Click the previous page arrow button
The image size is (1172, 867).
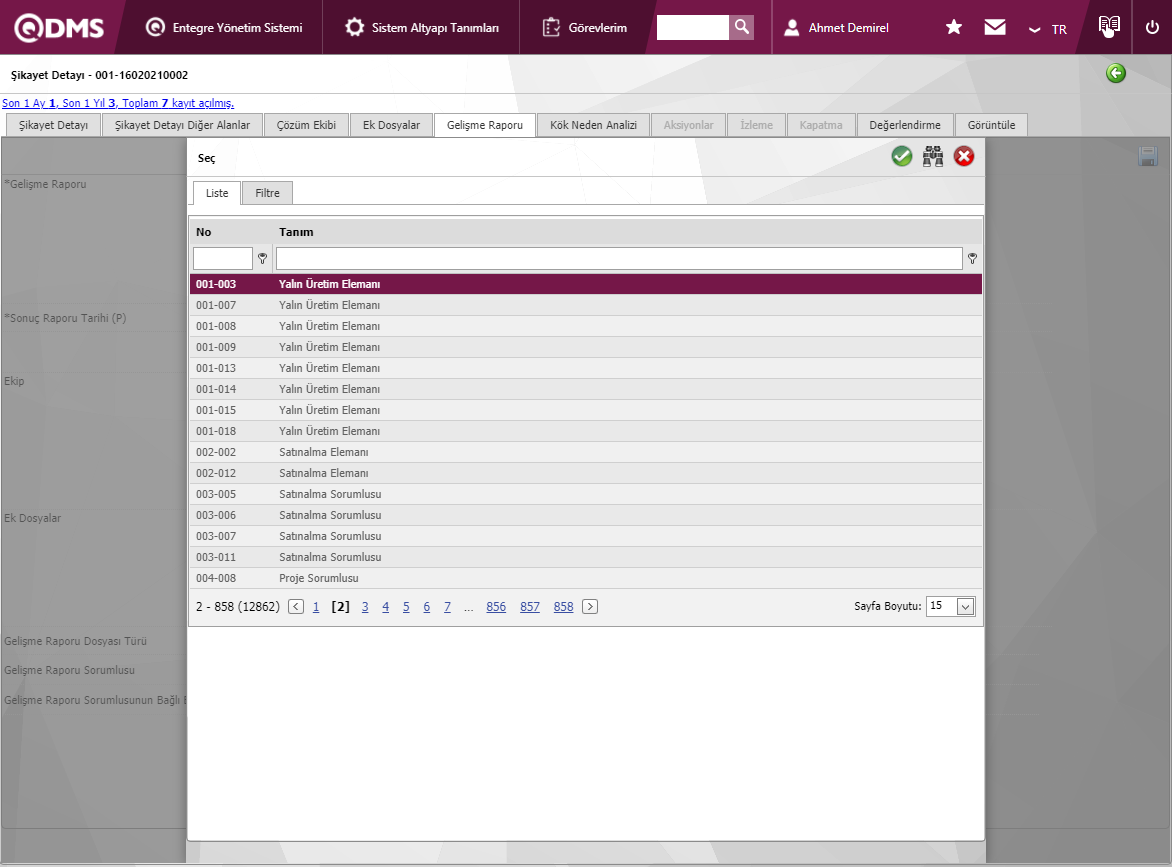tap(296, 606)
